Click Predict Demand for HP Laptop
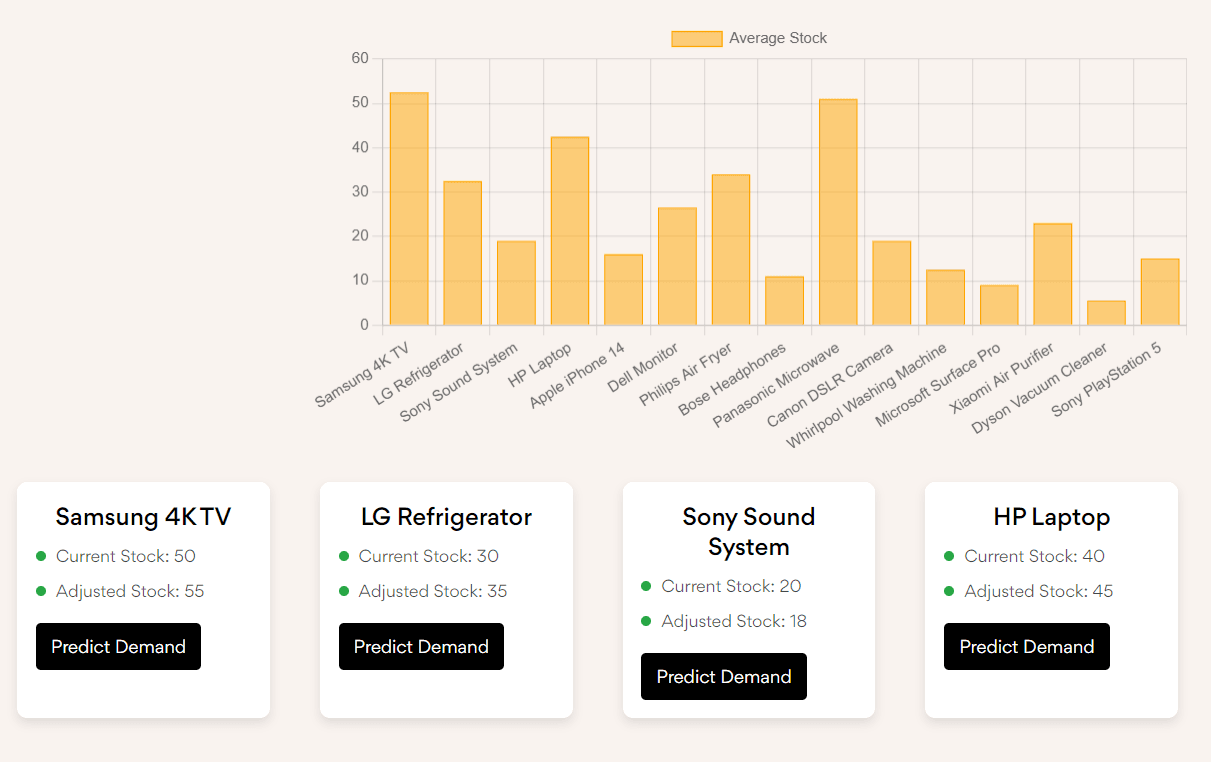Viewport: 1211px width, 762px height. tap(1027, 646)
